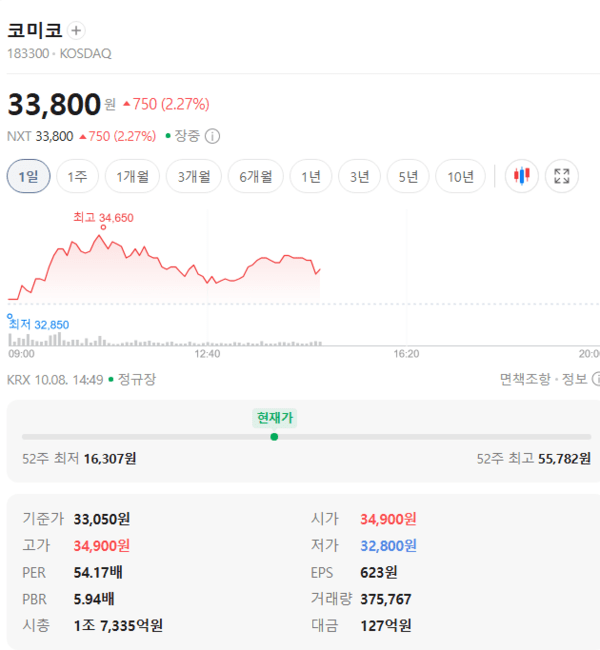Select the 1년 period tab
Image resolution: width=600 pixels, height=650 pixels.
pyautogui.click(x=311, y=176)
